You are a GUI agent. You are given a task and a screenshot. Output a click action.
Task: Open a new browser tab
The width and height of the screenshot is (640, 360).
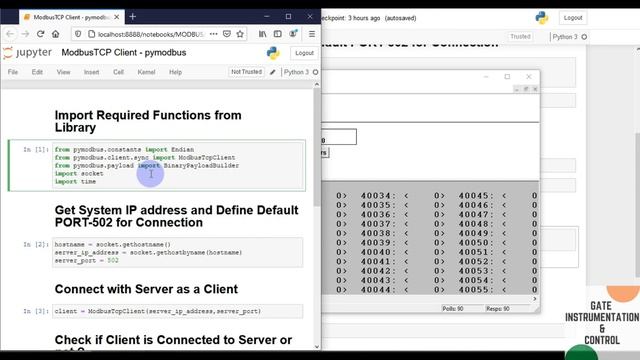point(132,17)
